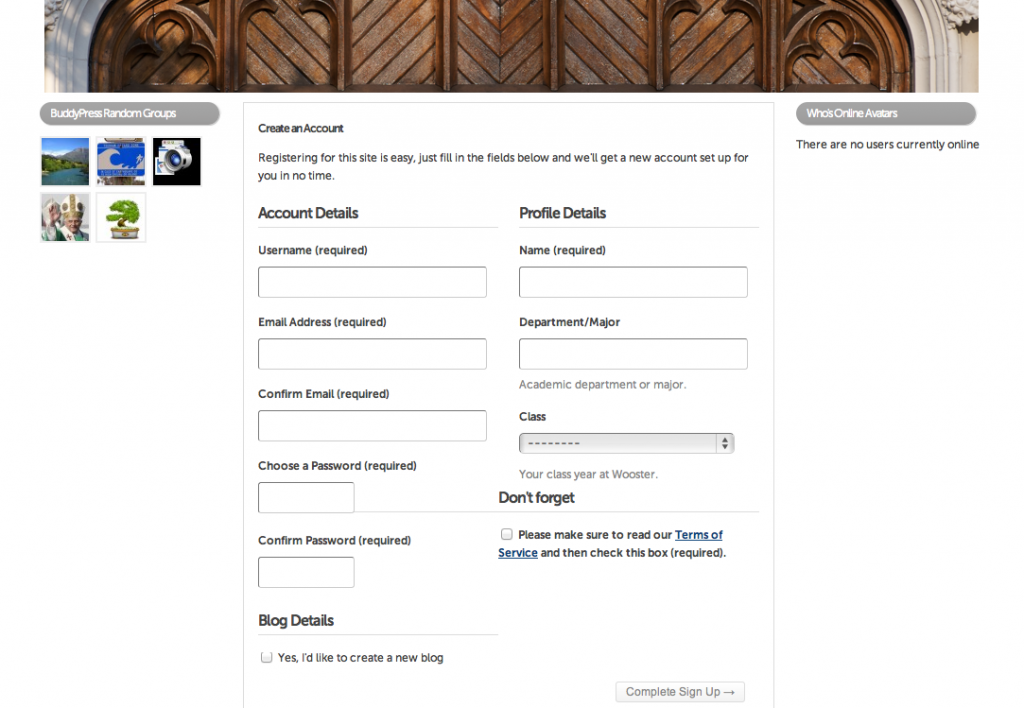
Task: Click the bonsai tree group avatar
Action: (121, 218)
